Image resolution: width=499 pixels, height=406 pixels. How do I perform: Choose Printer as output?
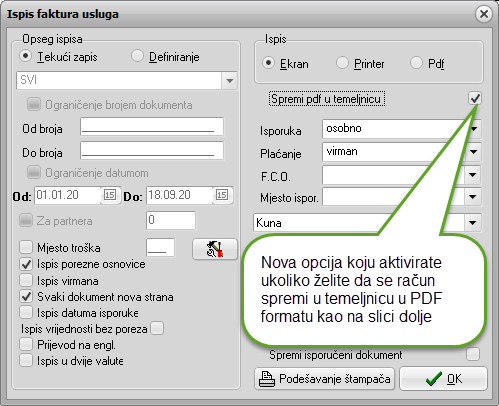pos(342,63)
